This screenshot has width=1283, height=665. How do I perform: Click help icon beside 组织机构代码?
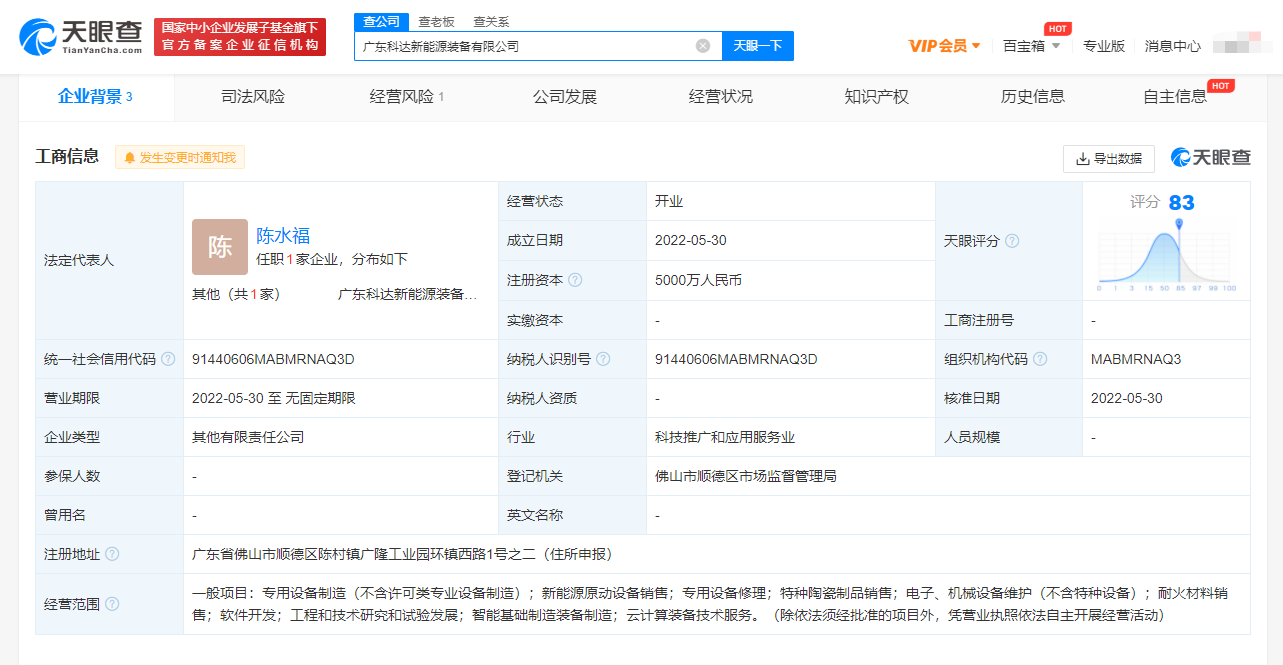[1040, 359]
